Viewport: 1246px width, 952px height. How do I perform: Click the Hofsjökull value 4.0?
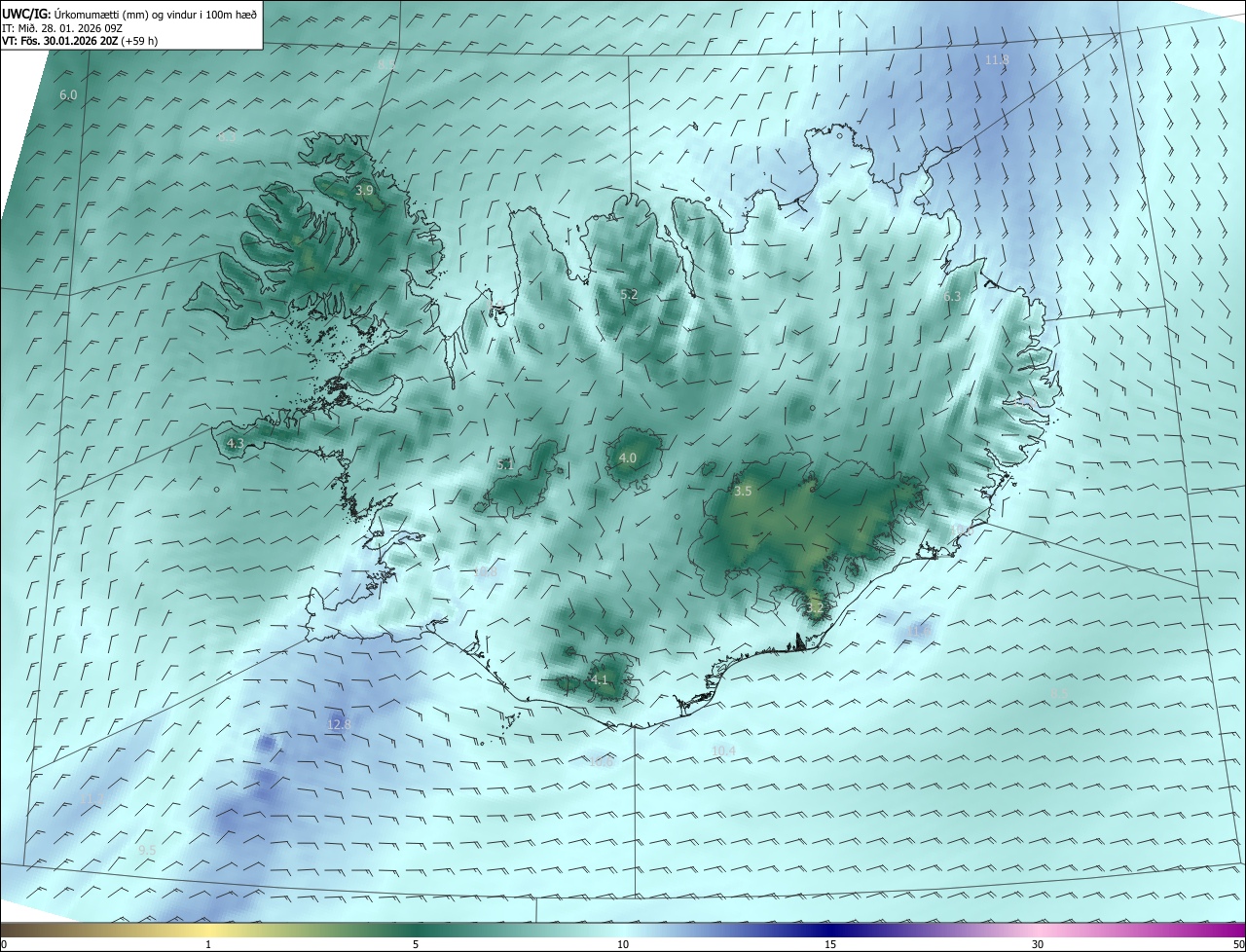(628, 458)
